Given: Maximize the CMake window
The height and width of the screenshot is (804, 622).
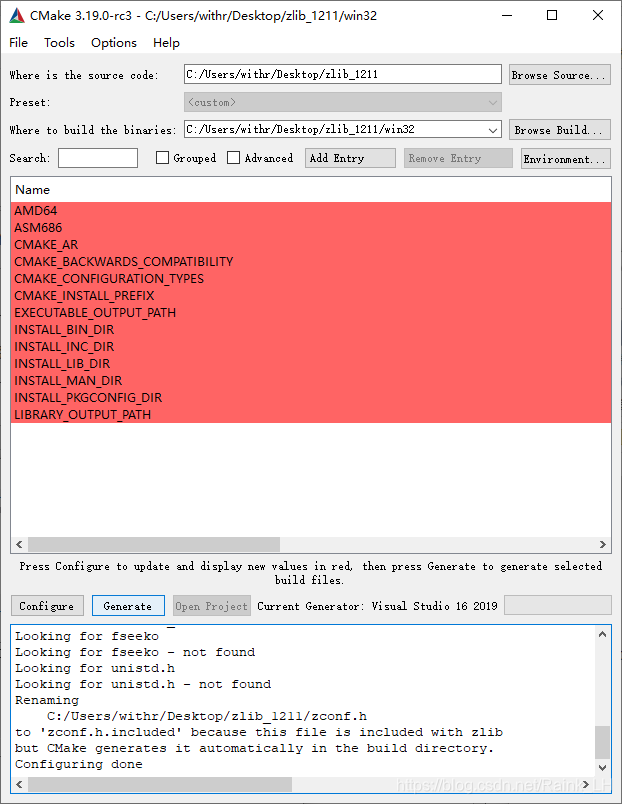Looking at the screenshot, I should pyautogui.click(x=552, y=16).
